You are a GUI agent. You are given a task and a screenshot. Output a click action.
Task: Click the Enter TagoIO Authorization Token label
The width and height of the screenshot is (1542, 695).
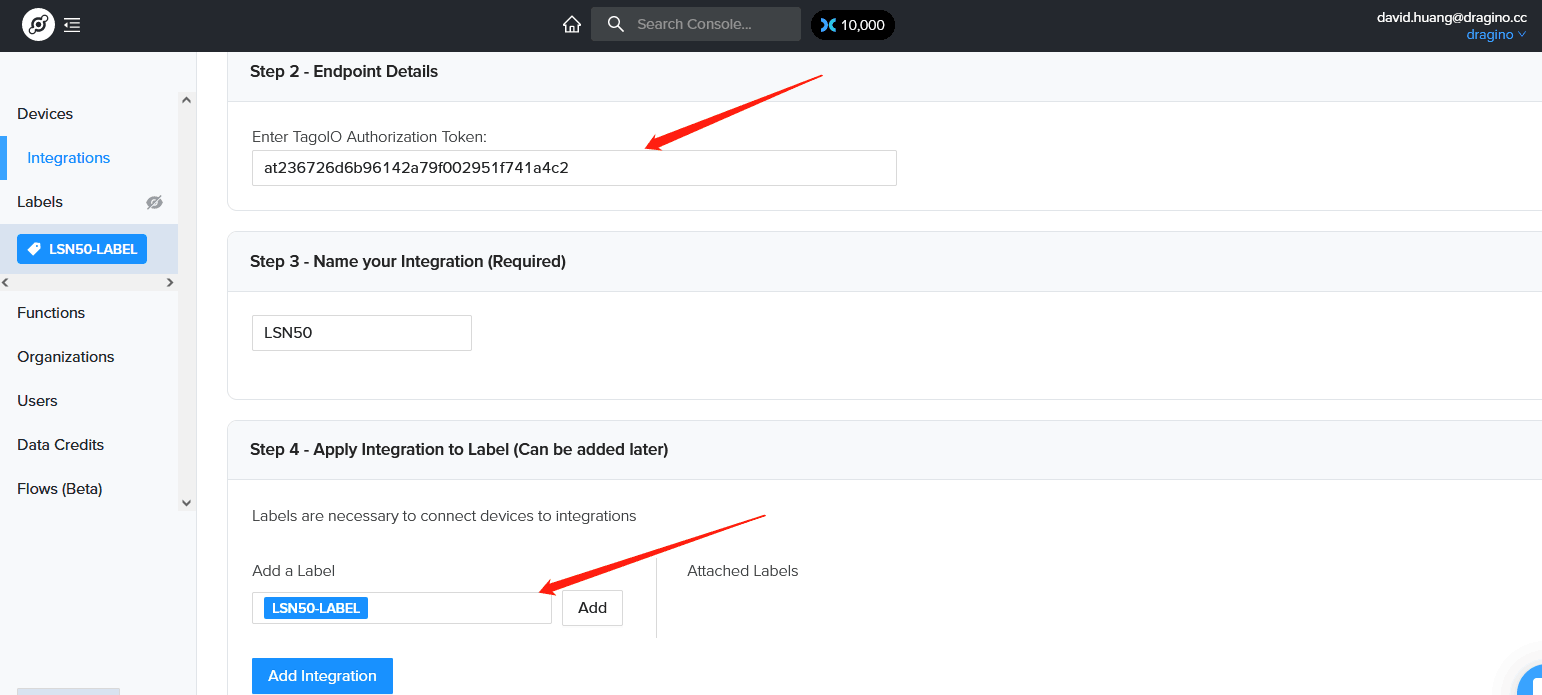369,137
